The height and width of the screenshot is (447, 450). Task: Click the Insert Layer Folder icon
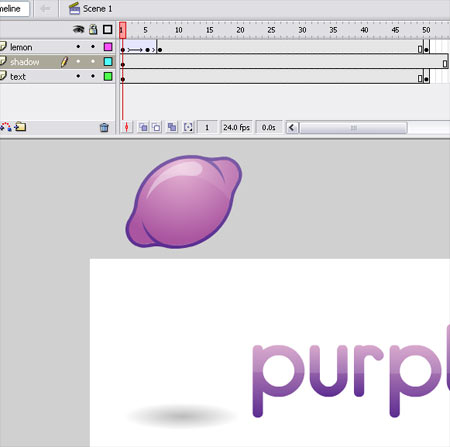point(20,127)
